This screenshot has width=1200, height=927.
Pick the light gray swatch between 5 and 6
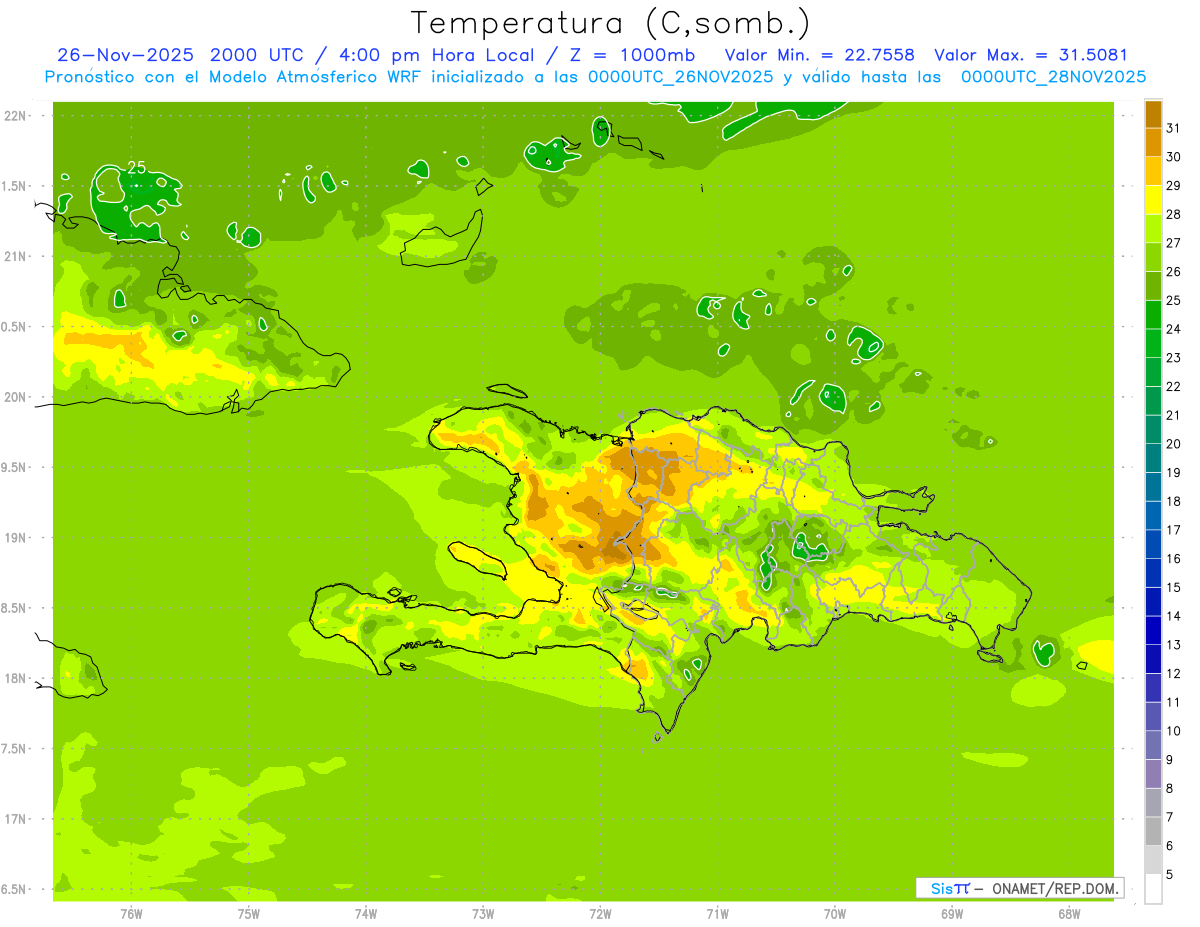[x=1153, y=860]
